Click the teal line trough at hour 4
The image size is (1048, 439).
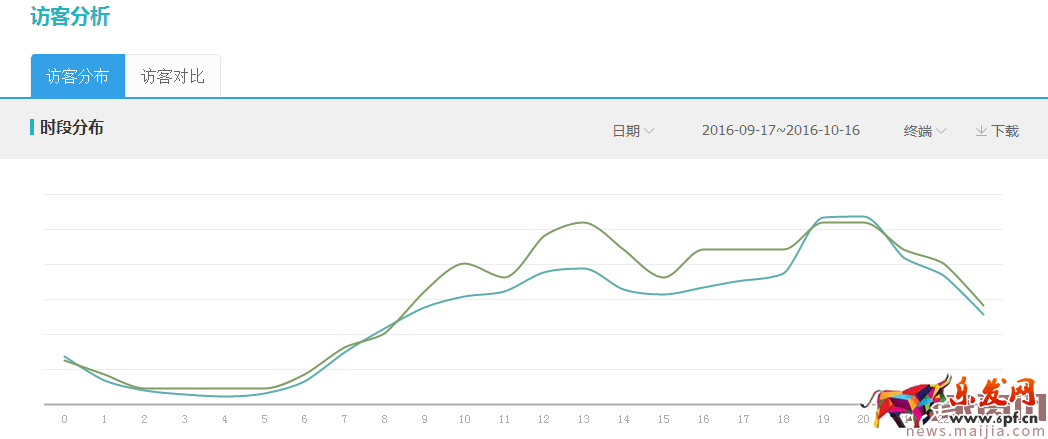(225, 396)
